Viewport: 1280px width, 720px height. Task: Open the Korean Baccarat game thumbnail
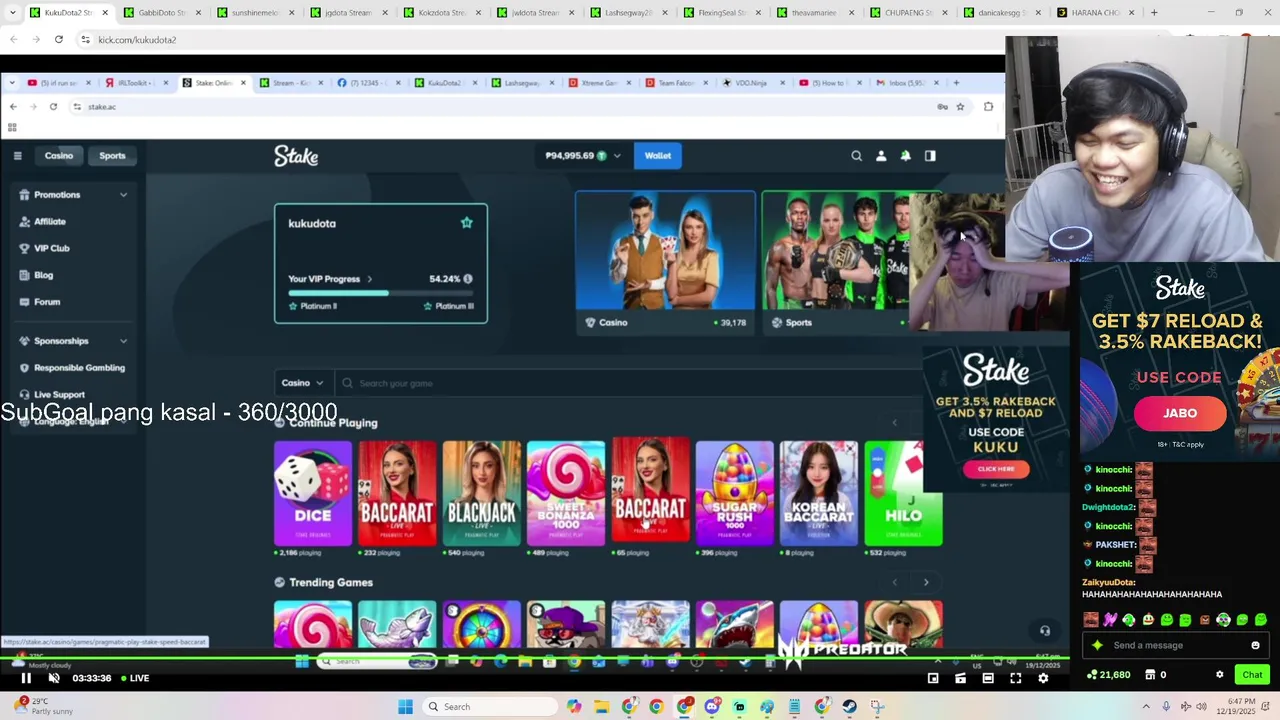tap(818, 493)
